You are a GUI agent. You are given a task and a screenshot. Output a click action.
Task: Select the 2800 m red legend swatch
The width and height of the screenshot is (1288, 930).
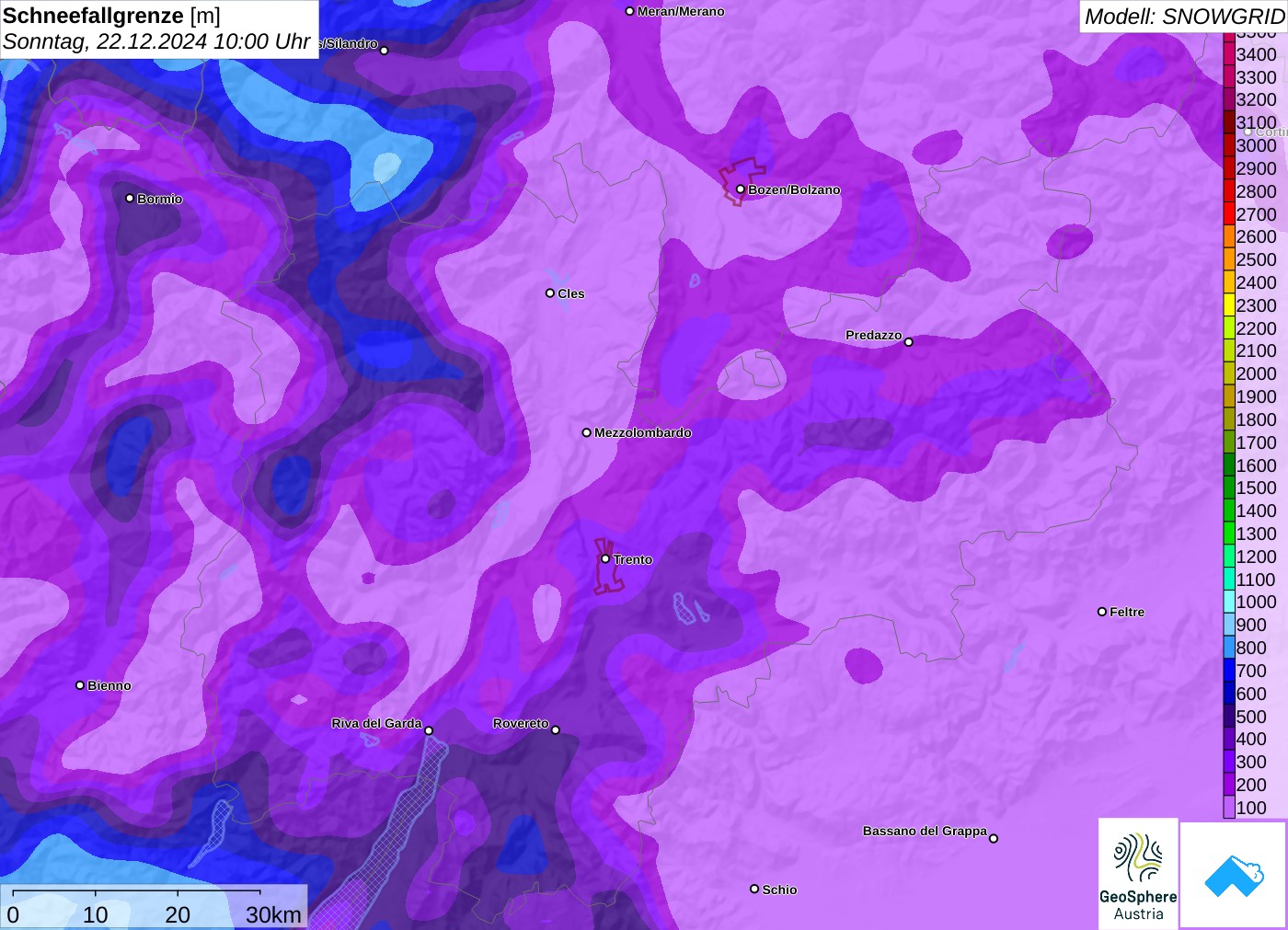point(1229,191)
